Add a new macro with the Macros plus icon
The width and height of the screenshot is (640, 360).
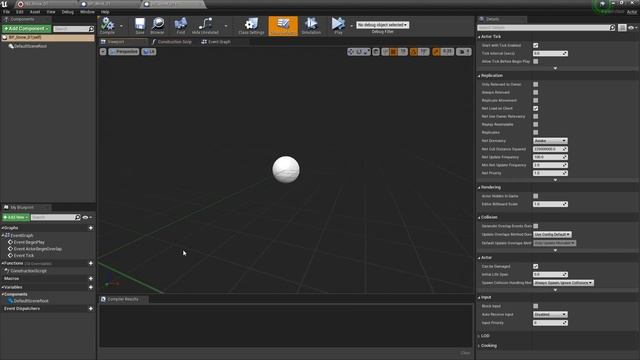click(x=91, y=278)
